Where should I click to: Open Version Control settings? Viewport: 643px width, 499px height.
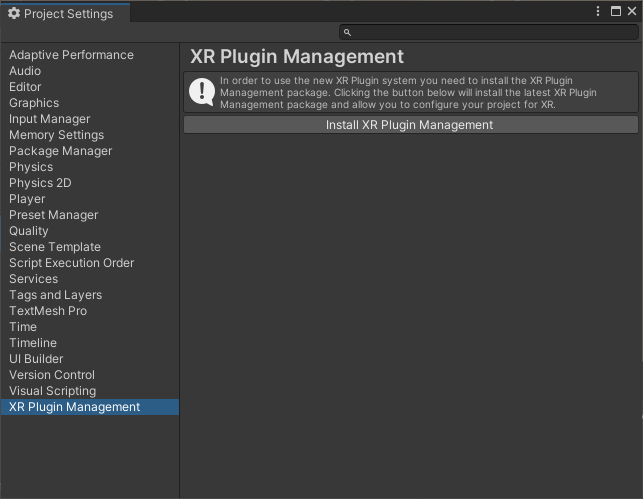point(52,375)
